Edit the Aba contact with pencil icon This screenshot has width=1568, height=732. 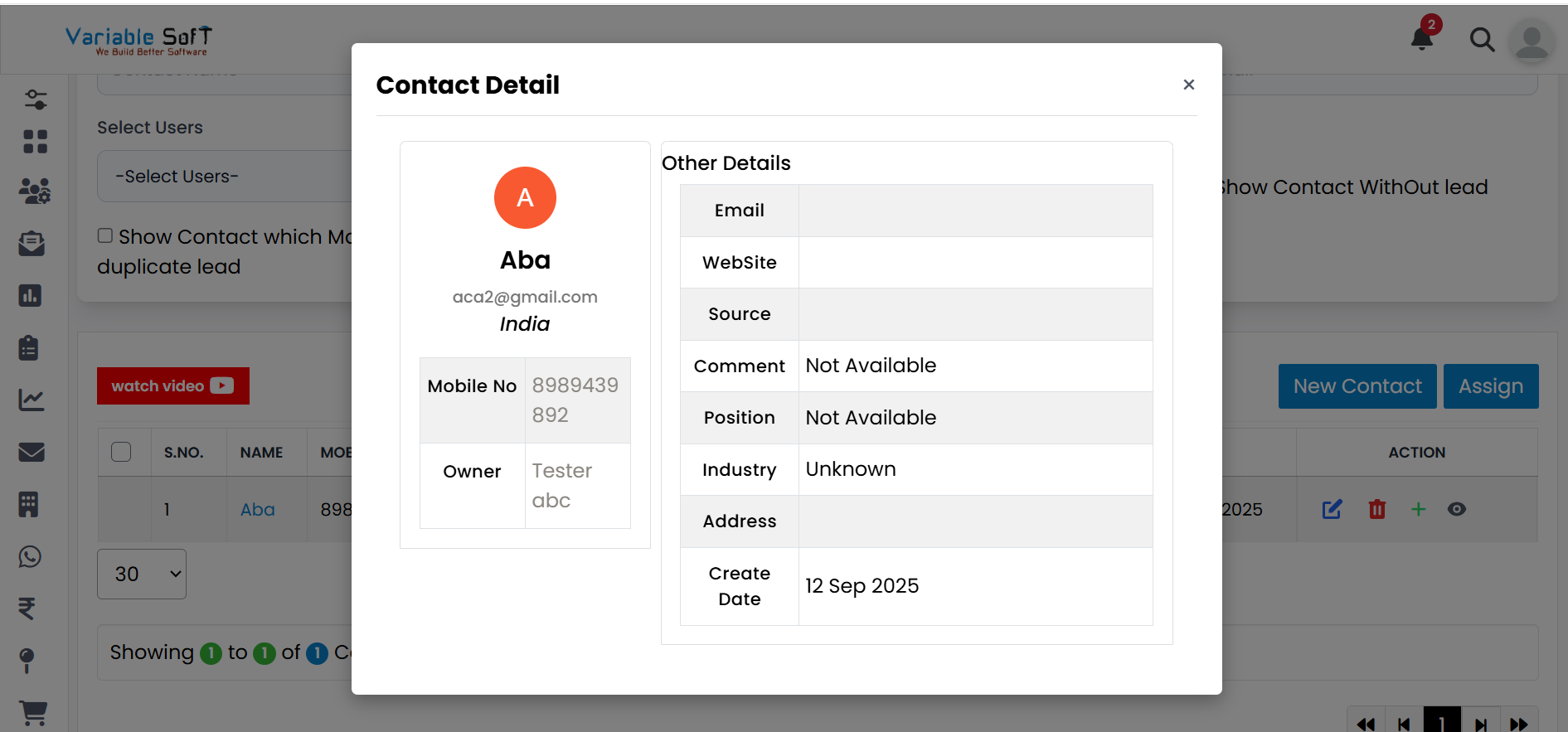1332,509
